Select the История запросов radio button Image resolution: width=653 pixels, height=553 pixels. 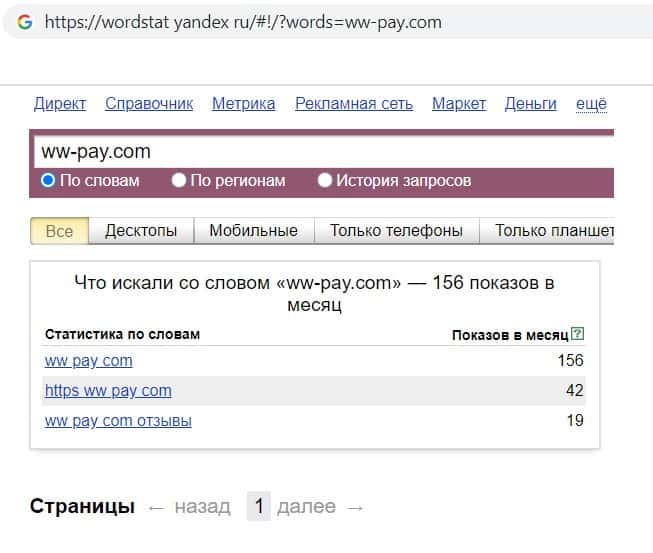[x=324, y=180]
